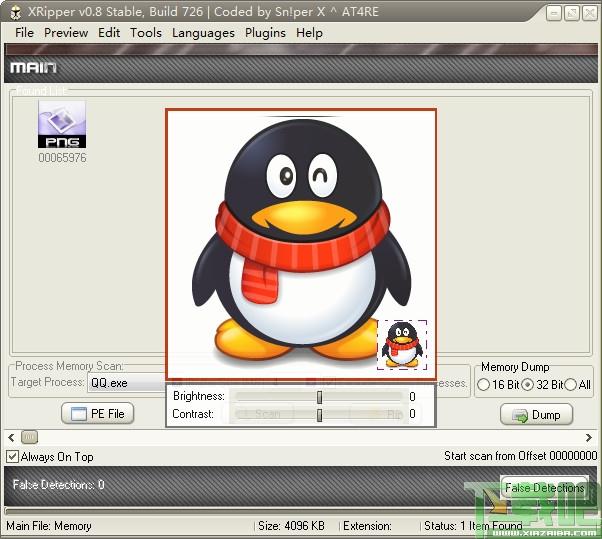This screenshot has width=602, height=539.
Task: Open the Preview menu
Action: click(66, 33)
